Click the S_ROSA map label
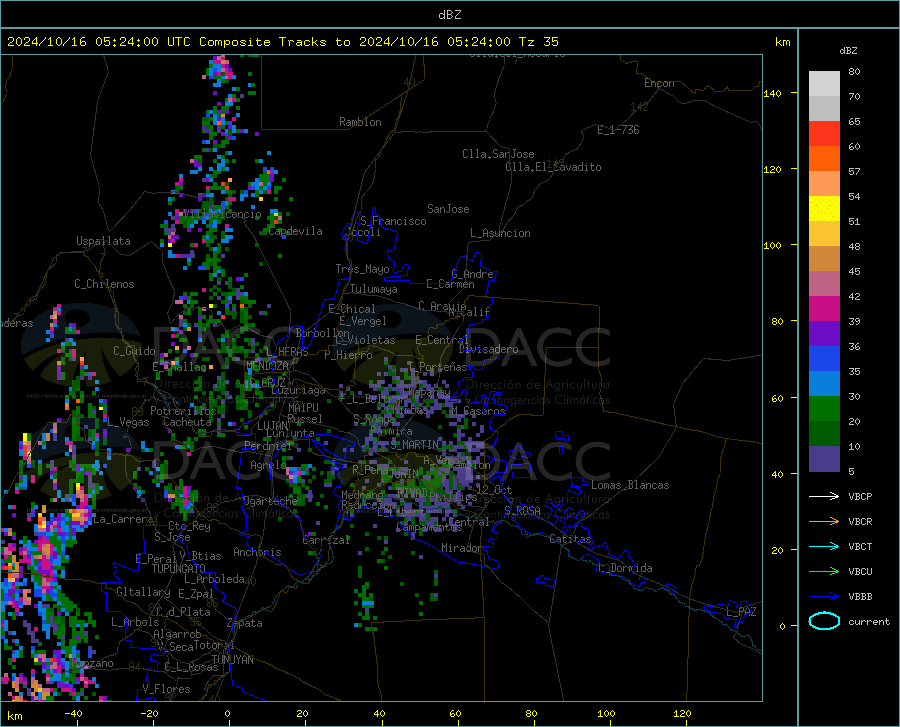This screenshot has height=727, width=900. [522, 510]
